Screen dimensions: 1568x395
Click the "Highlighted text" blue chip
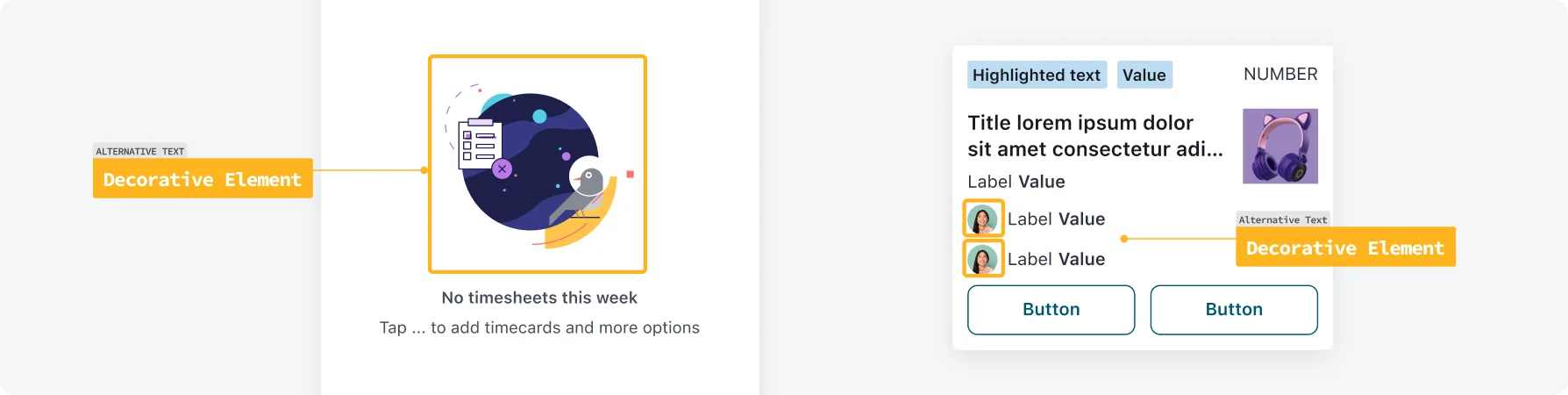click(1037, 75)
